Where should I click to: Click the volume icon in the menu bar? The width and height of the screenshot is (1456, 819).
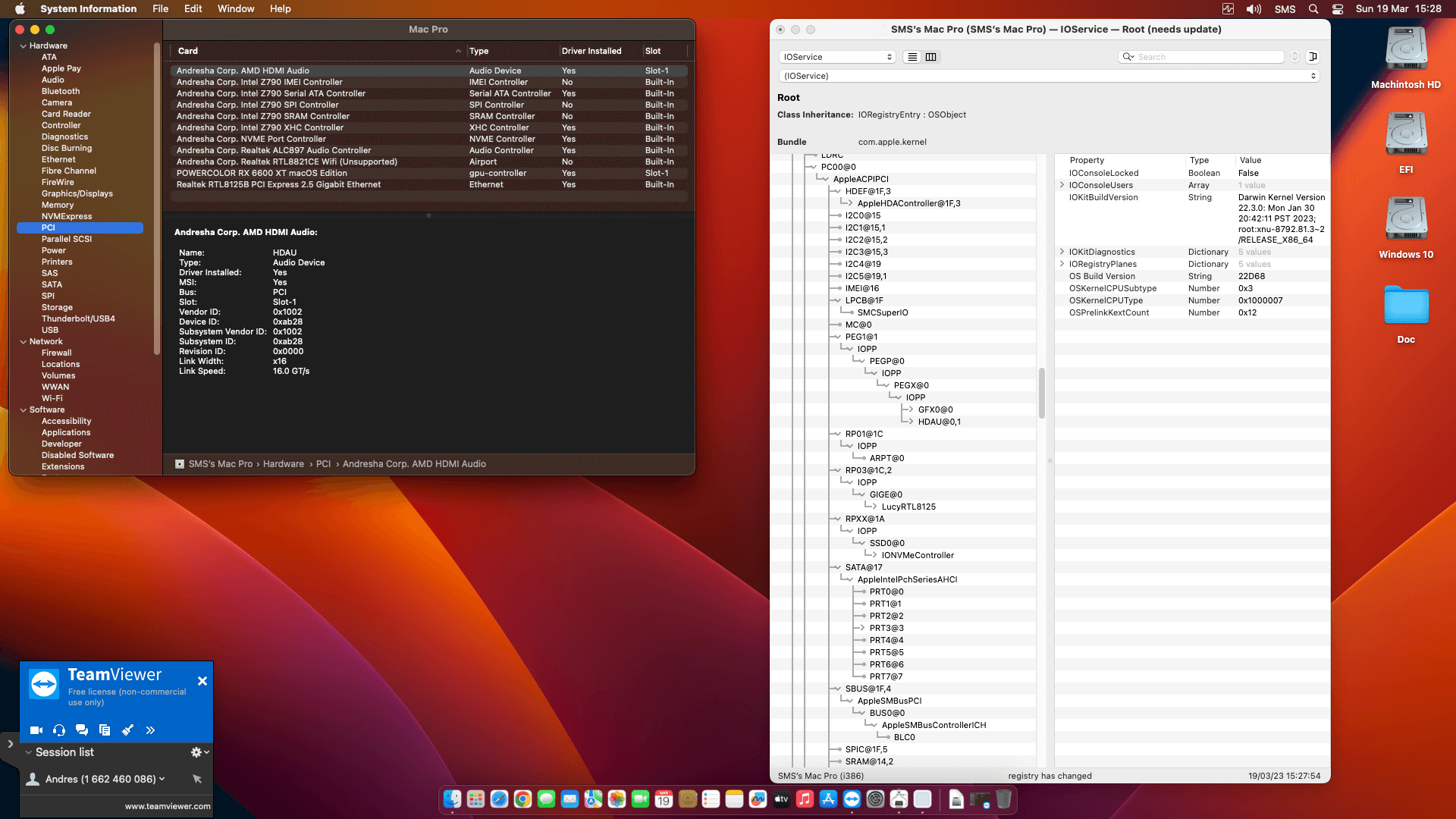1254,9
